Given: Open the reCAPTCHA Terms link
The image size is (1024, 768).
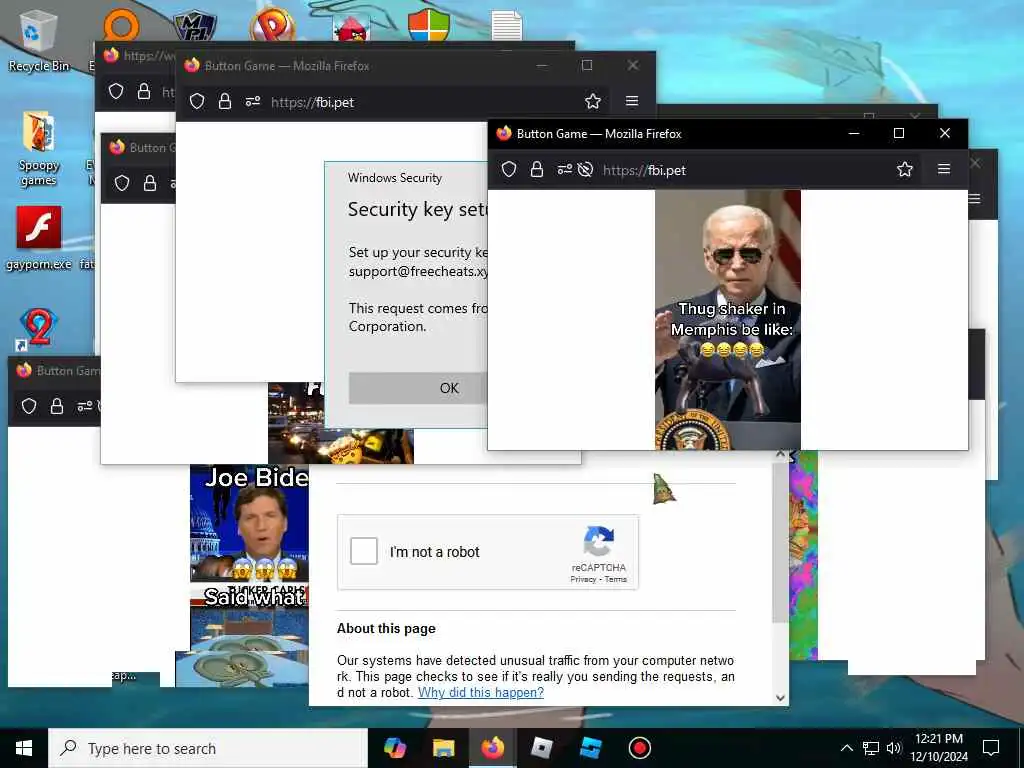Looking at the screenshot, I should pos(615,579).
